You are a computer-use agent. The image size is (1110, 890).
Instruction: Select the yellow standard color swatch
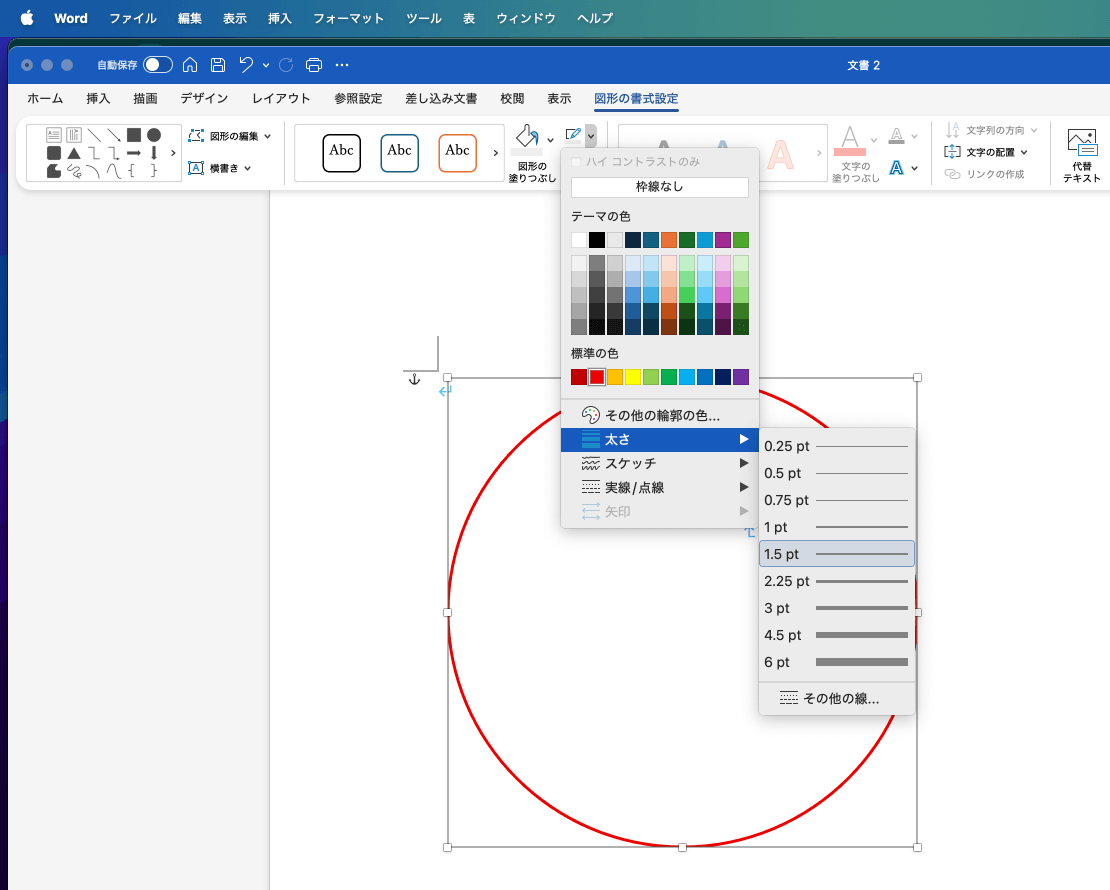click(x=633, y=377)
